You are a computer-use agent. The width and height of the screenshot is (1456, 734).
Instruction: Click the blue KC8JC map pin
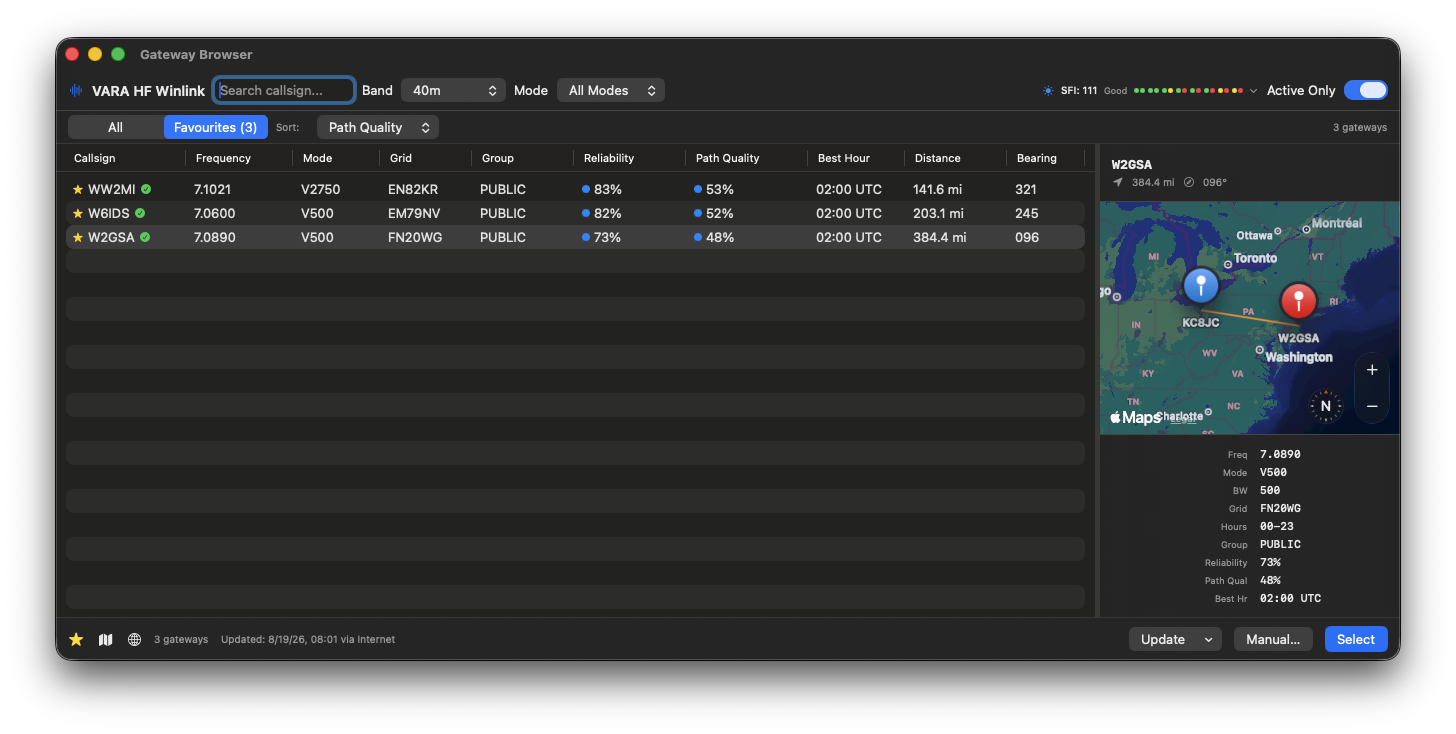pos(1201,286)
